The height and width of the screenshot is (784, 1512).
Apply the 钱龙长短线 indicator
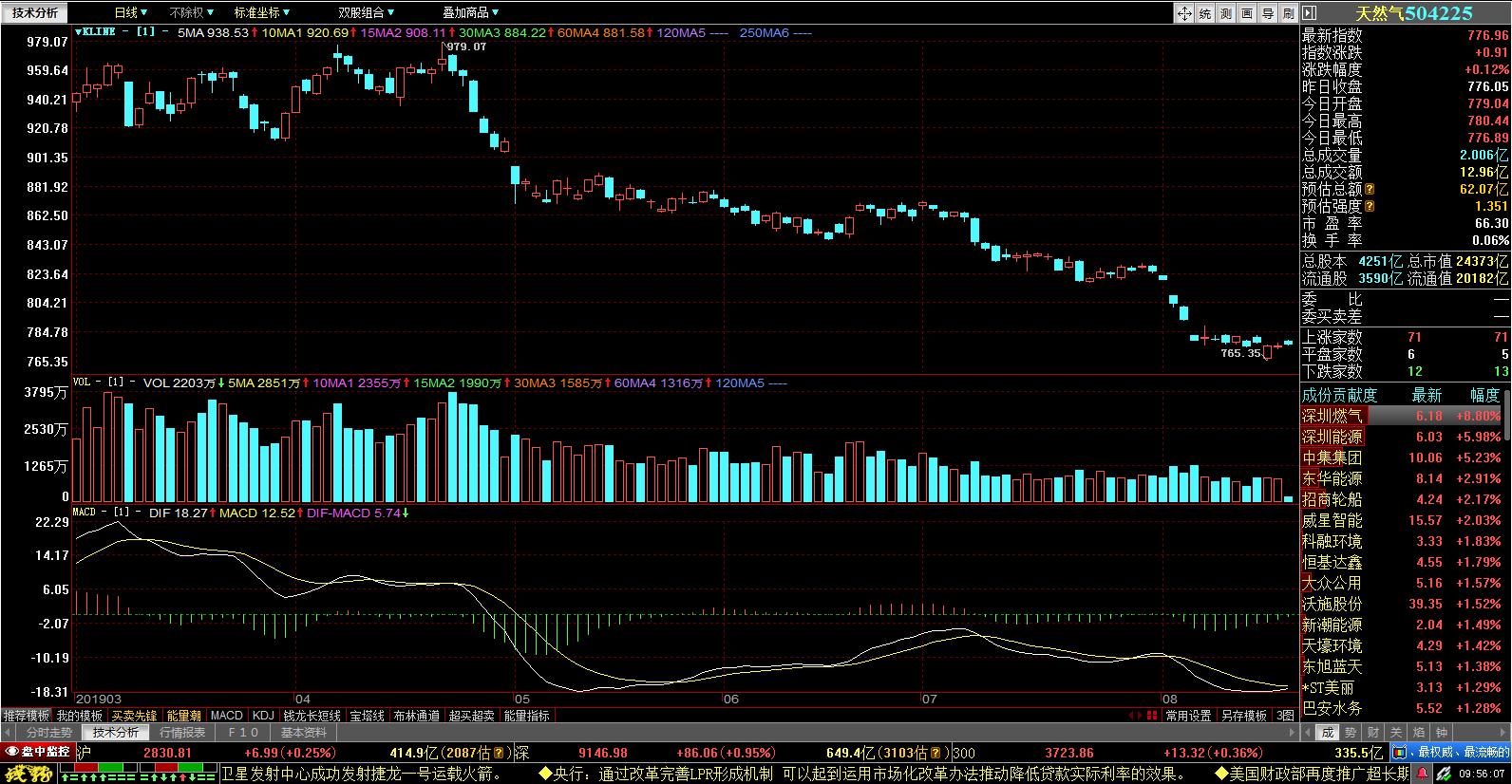[312, 716]
